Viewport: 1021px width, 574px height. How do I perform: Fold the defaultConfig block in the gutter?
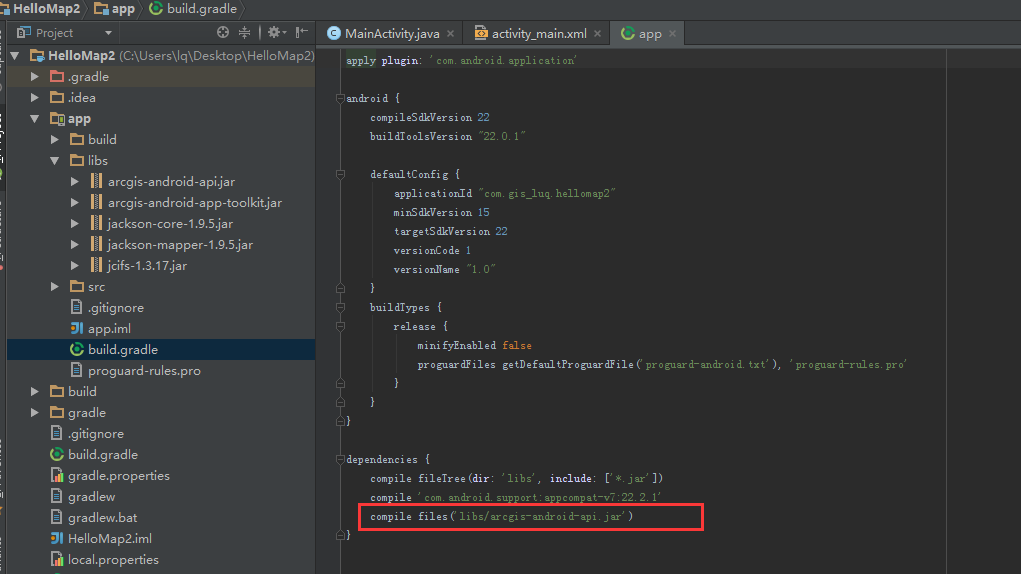(340, 174)
